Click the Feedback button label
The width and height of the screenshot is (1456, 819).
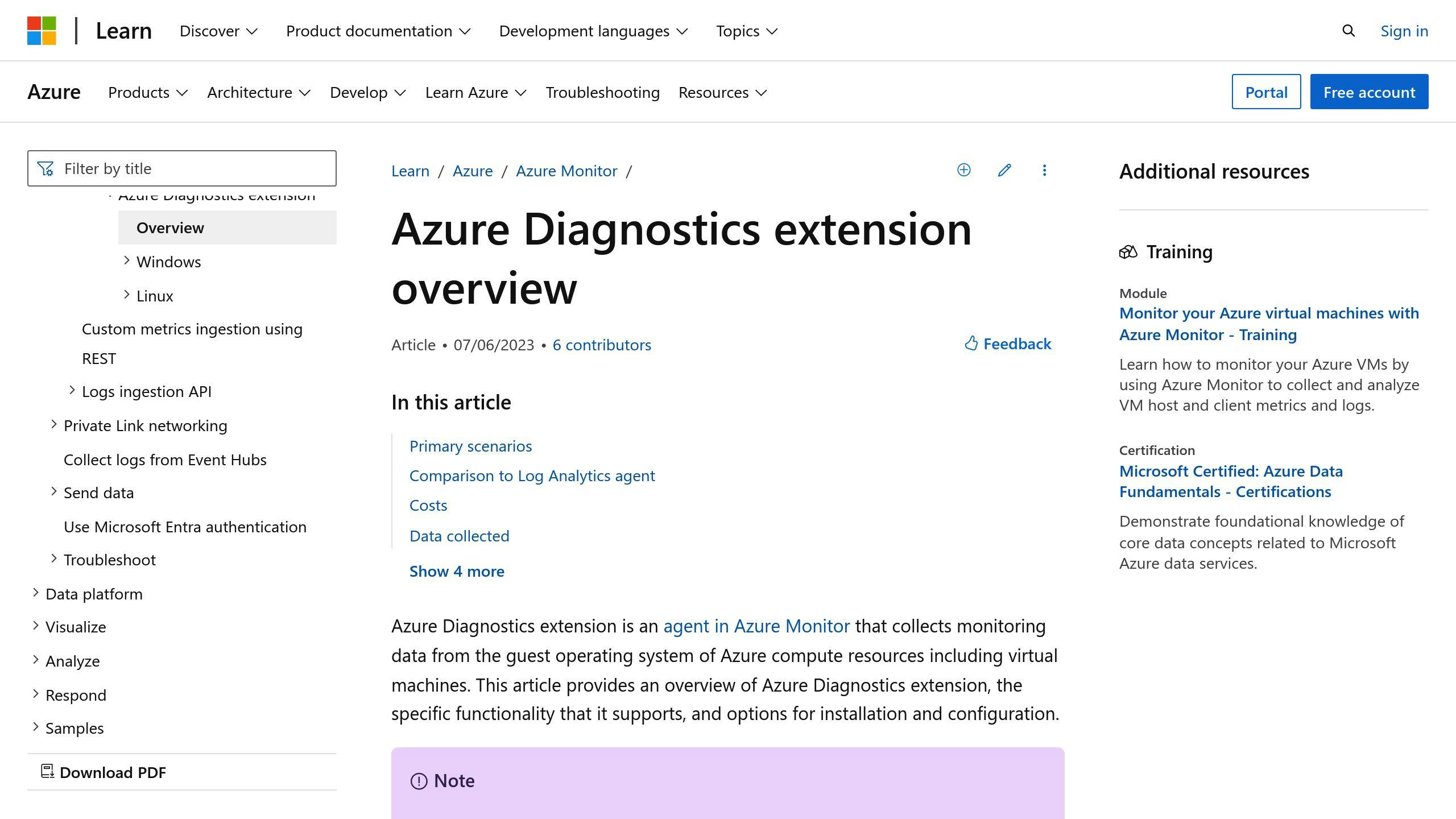(x=1017, y=344)
